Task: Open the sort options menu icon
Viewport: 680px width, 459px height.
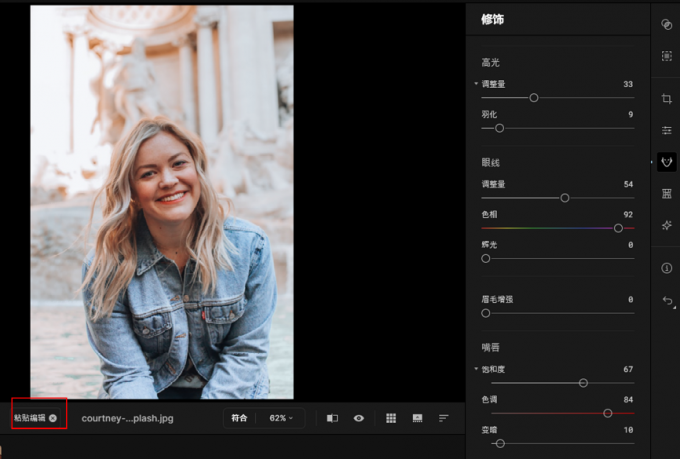Action: [x=443, y=418]
